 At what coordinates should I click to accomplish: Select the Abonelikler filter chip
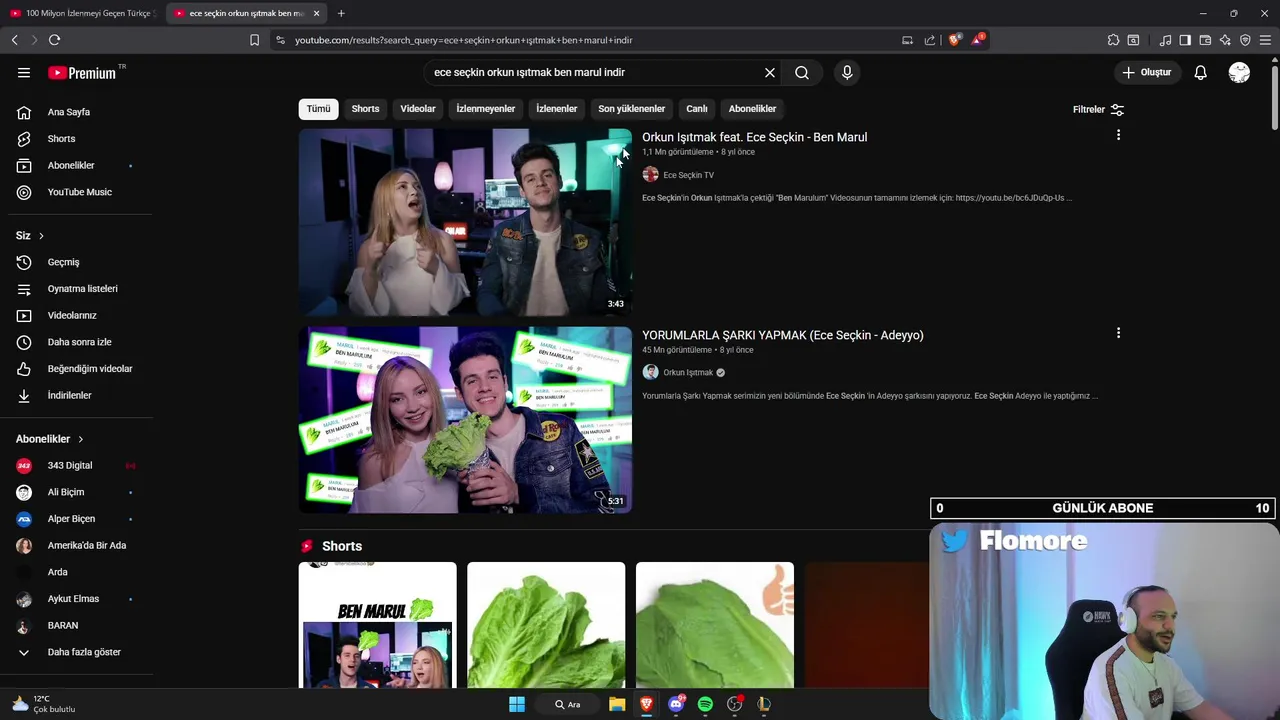pos(752,109)
